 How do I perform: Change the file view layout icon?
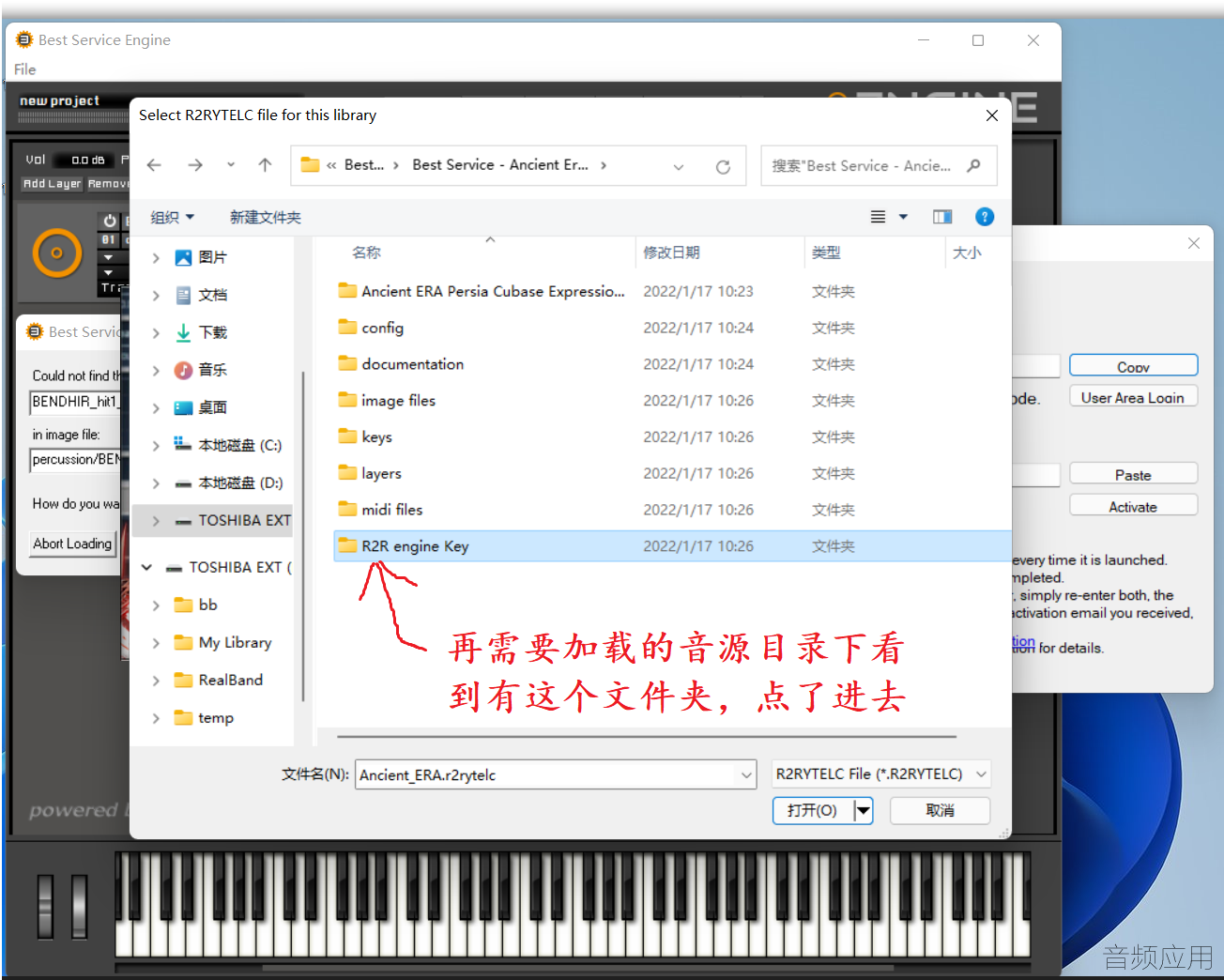coord(878,217)
